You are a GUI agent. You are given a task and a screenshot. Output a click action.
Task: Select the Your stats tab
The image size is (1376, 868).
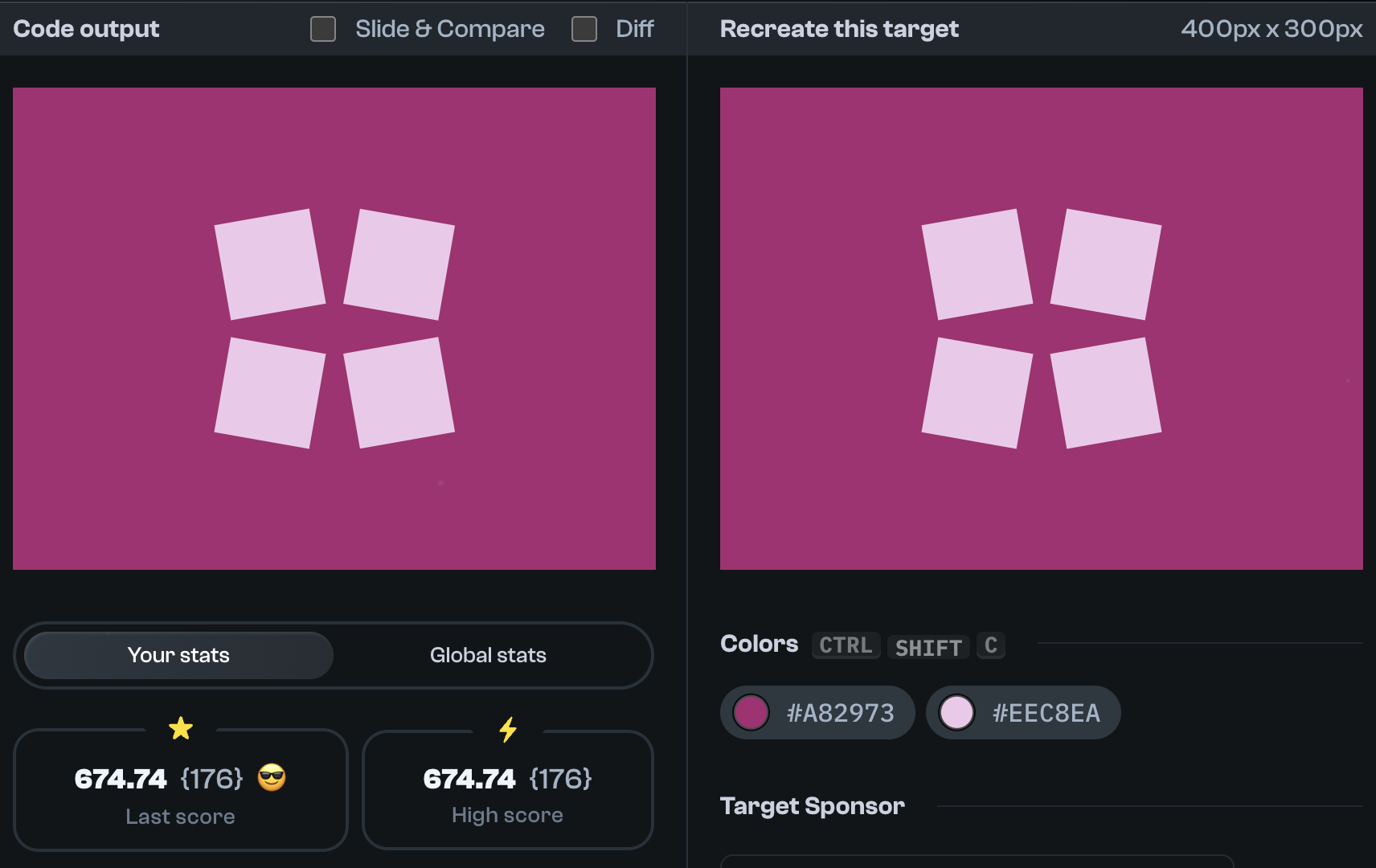click(178, 655)
